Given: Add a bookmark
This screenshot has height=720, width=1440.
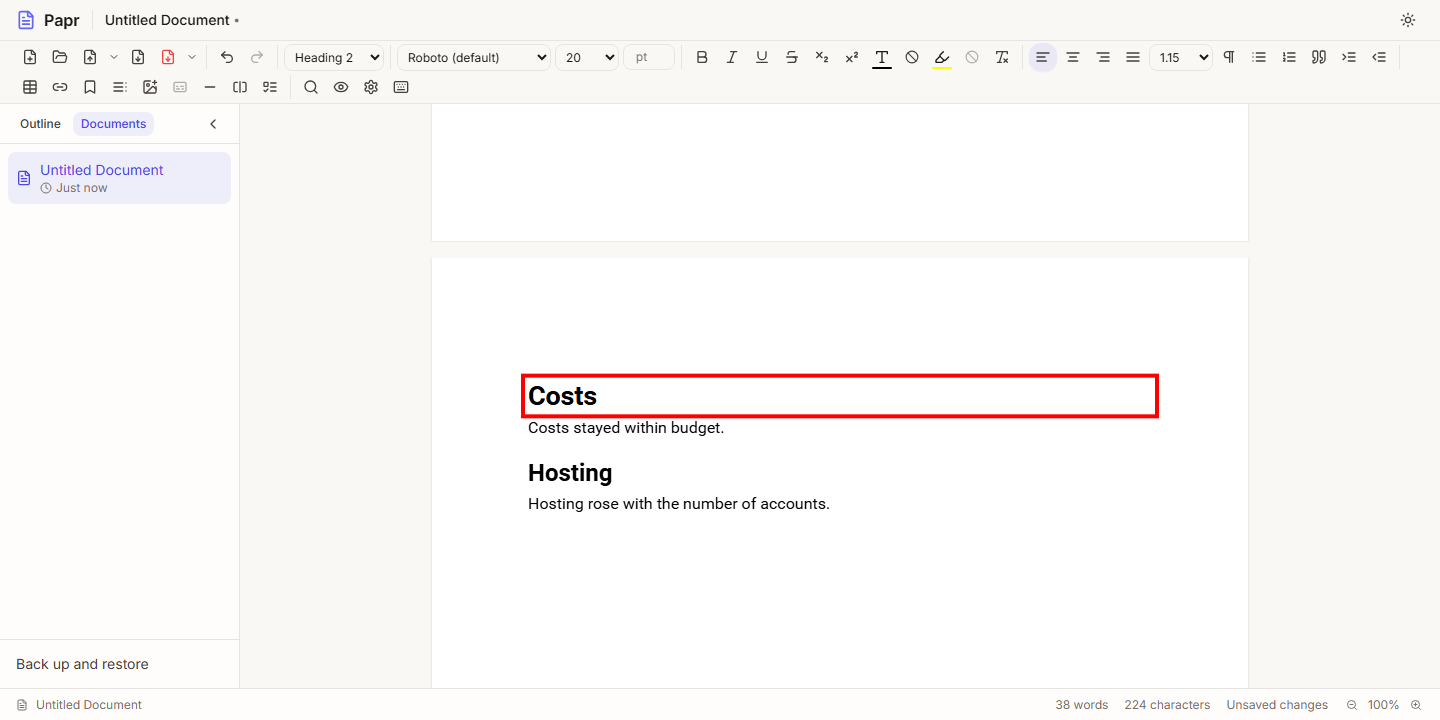Looking at the screenshot, I should [90, 87].
